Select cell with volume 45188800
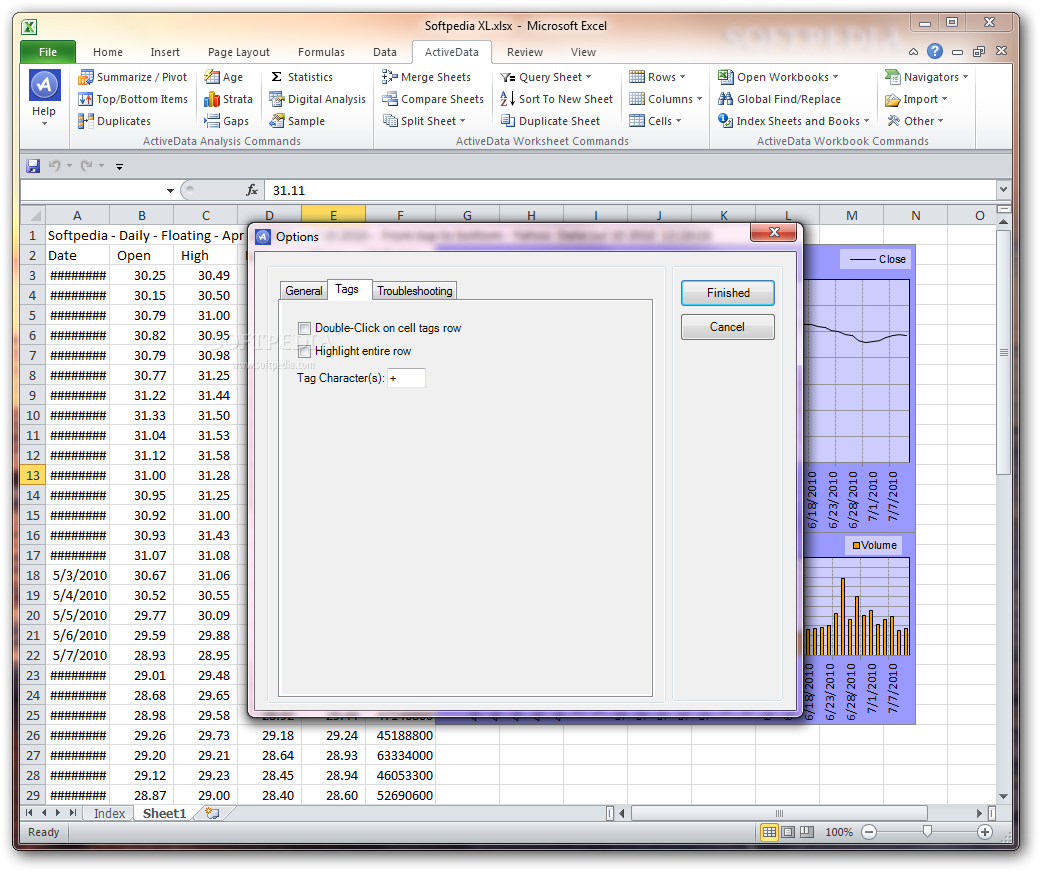 (x=401, y=736)
